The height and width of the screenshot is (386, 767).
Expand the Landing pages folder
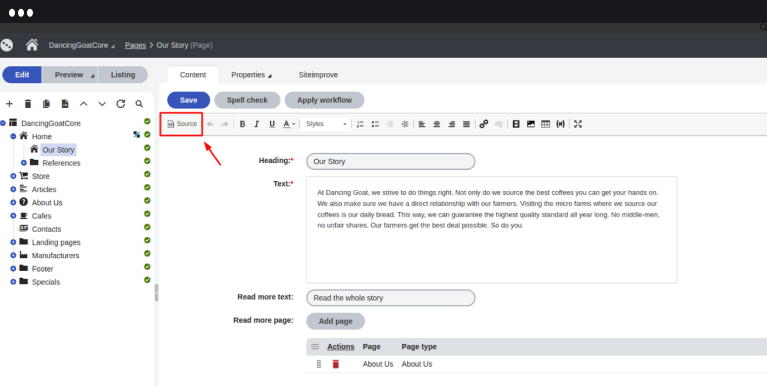pyautogui.click(x=13, y=242)
